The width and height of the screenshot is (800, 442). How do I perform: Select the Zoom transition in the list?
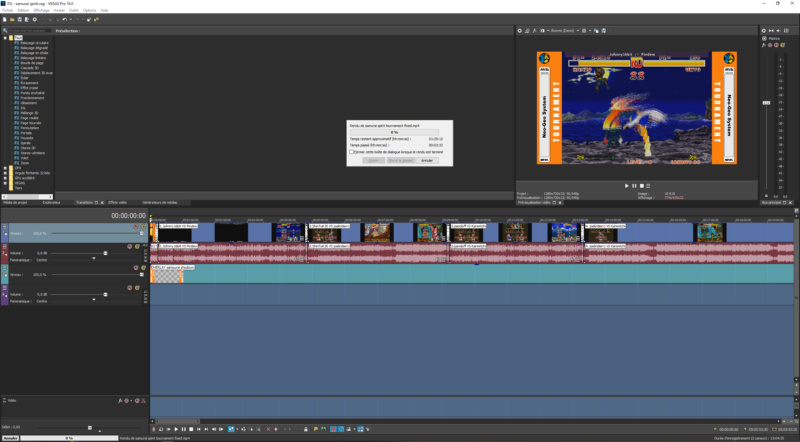tap(25, 163)
